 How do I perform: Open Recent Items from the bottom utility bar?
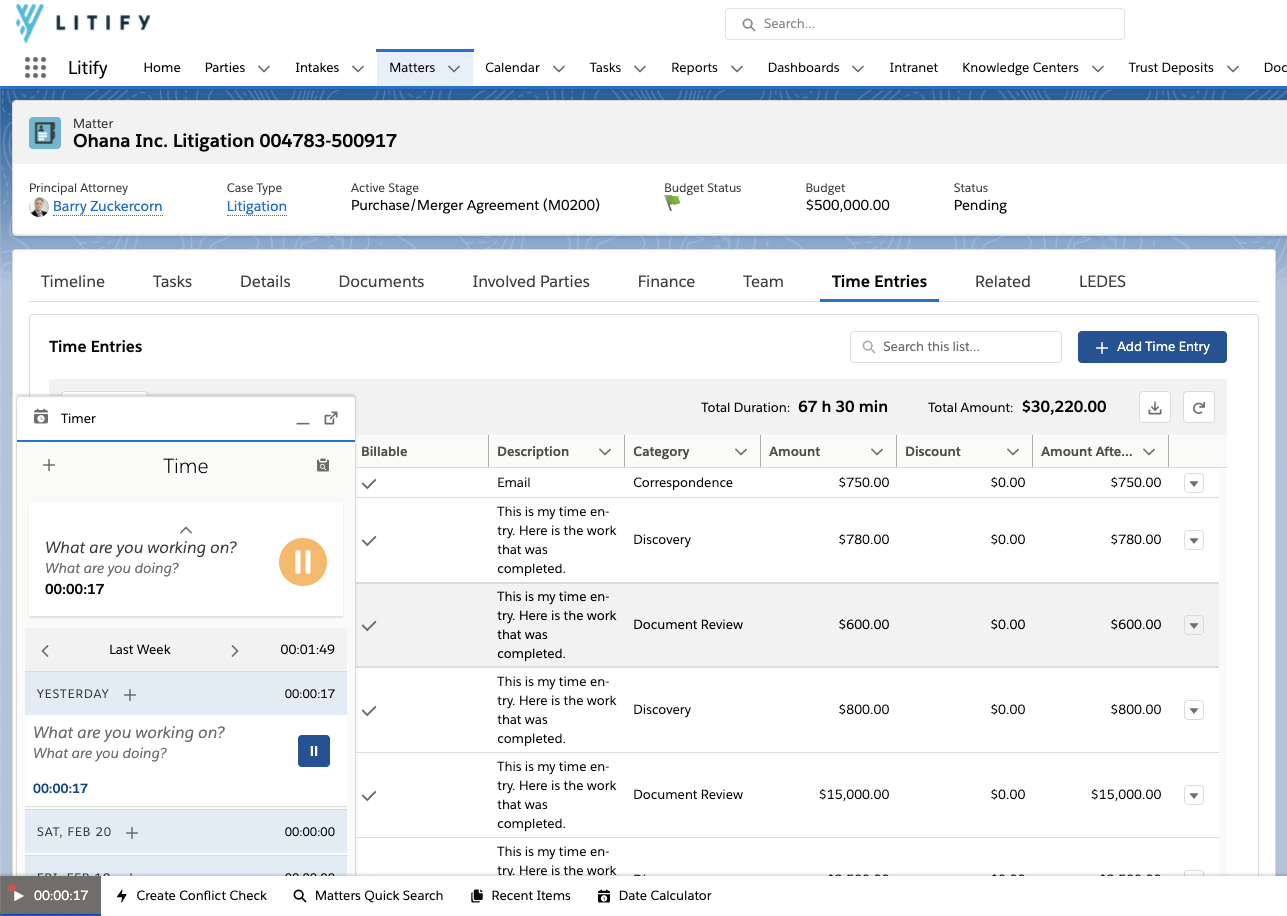click(520, 895)
